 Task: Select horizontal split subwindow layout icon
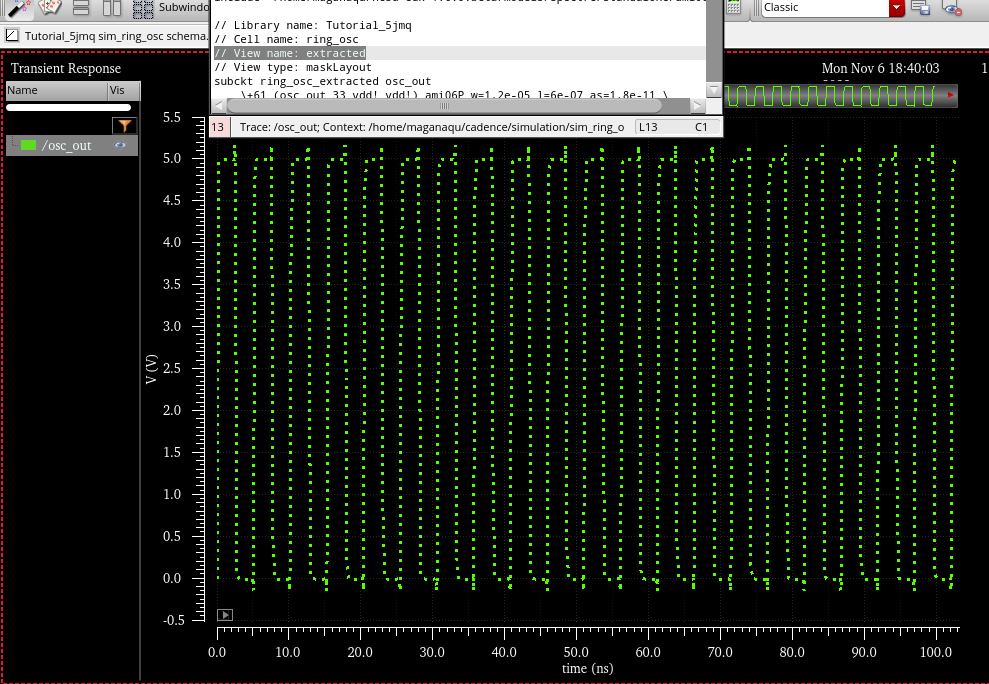[81, 8]
